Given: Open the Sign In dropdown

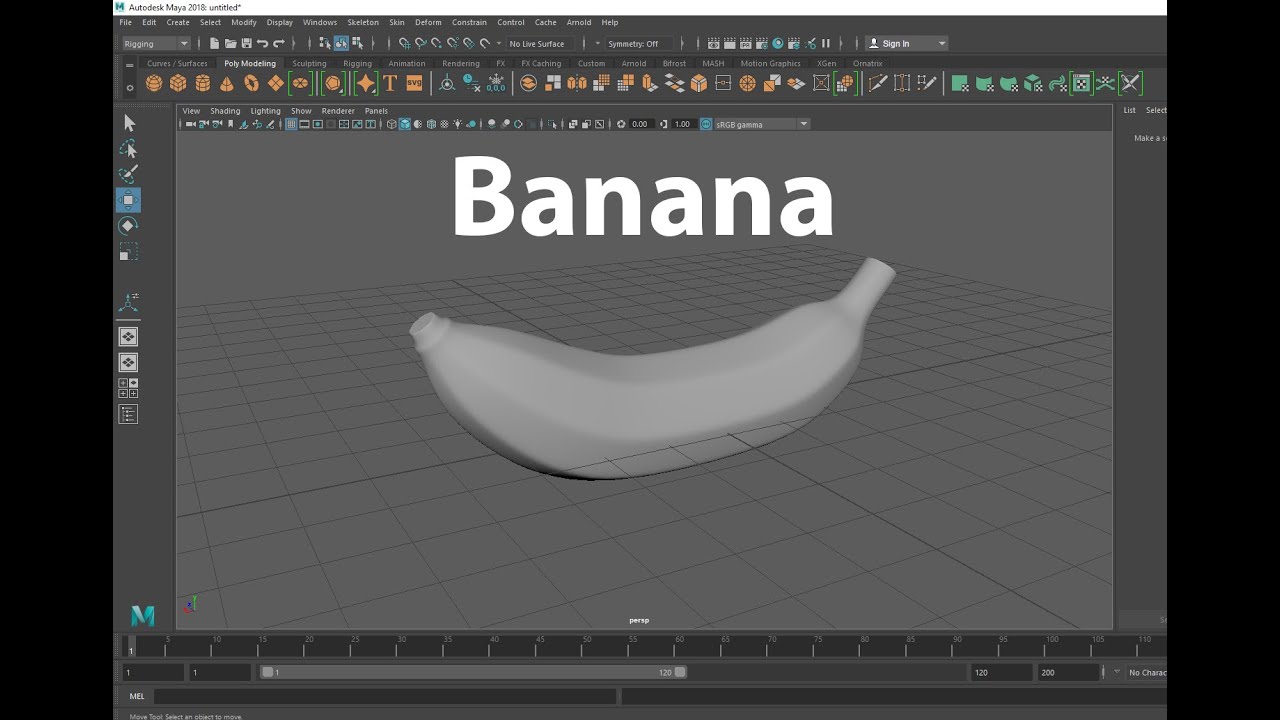Looking at the screenshot, I should point(906,43).
